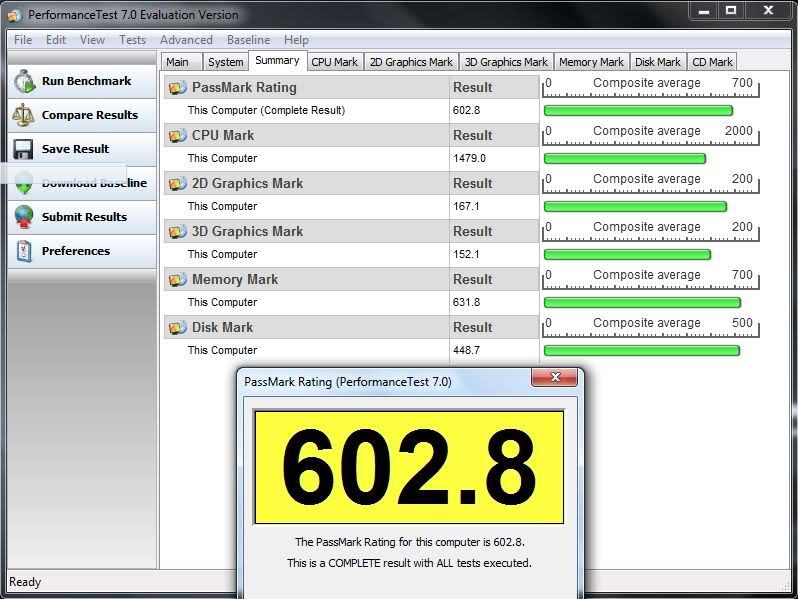Select the PassMark Rating section header

351,88
